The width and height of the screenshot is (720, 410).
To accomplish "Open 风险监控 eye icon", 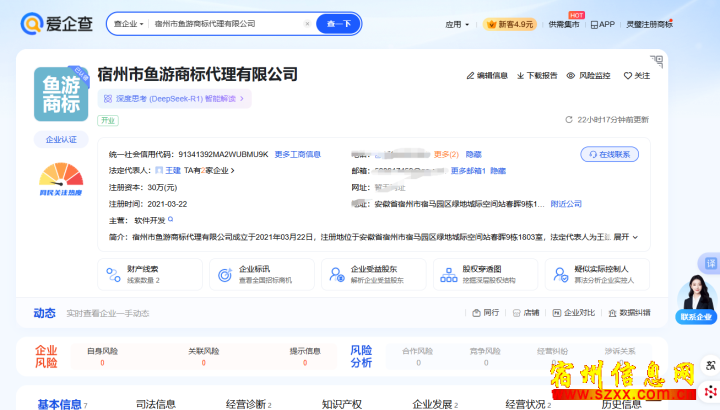I will (x=571, y=76).
